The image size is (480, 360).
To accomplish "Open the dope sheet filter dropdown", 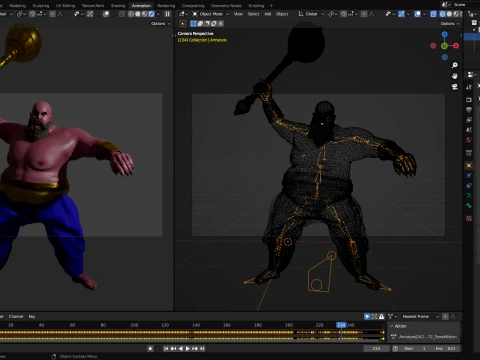I will [392, 316].
